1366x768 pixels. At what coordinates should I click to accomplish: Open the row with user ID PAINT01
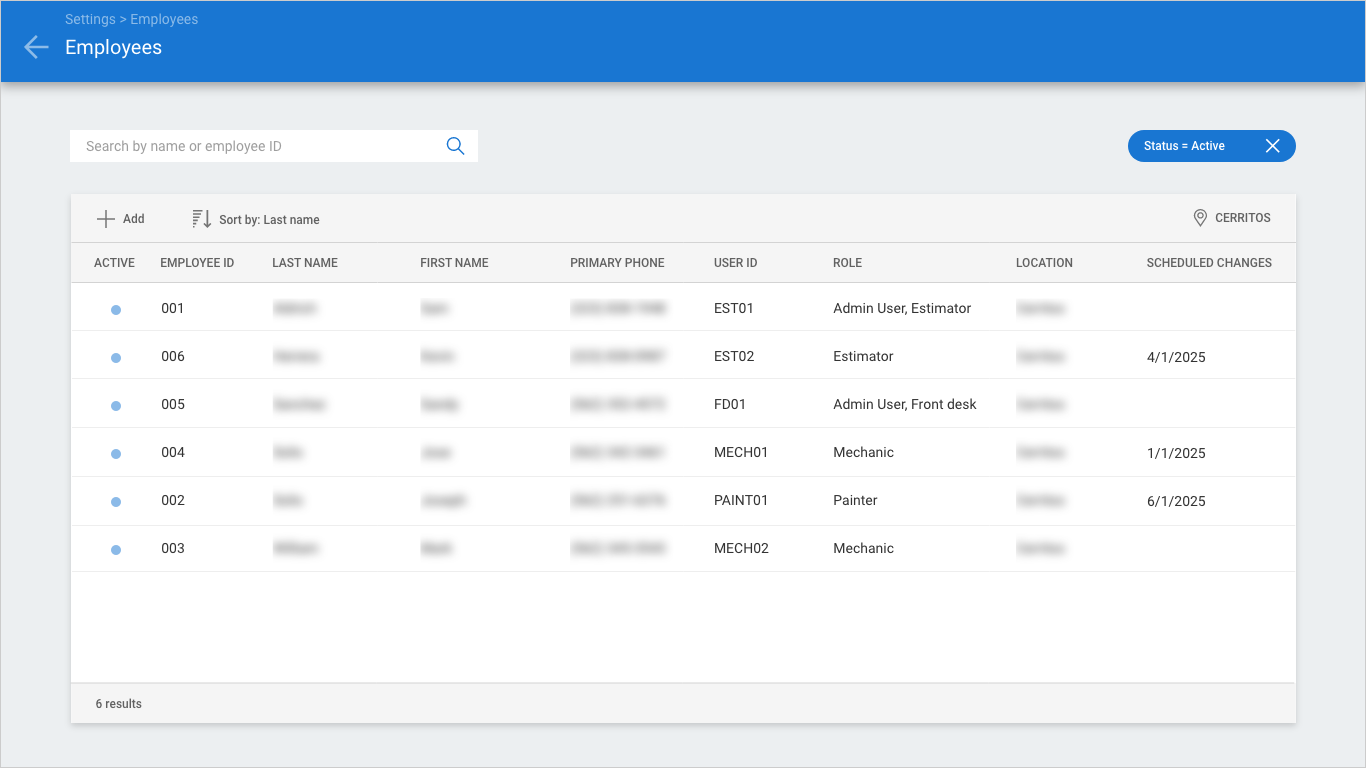click(683, 501)
